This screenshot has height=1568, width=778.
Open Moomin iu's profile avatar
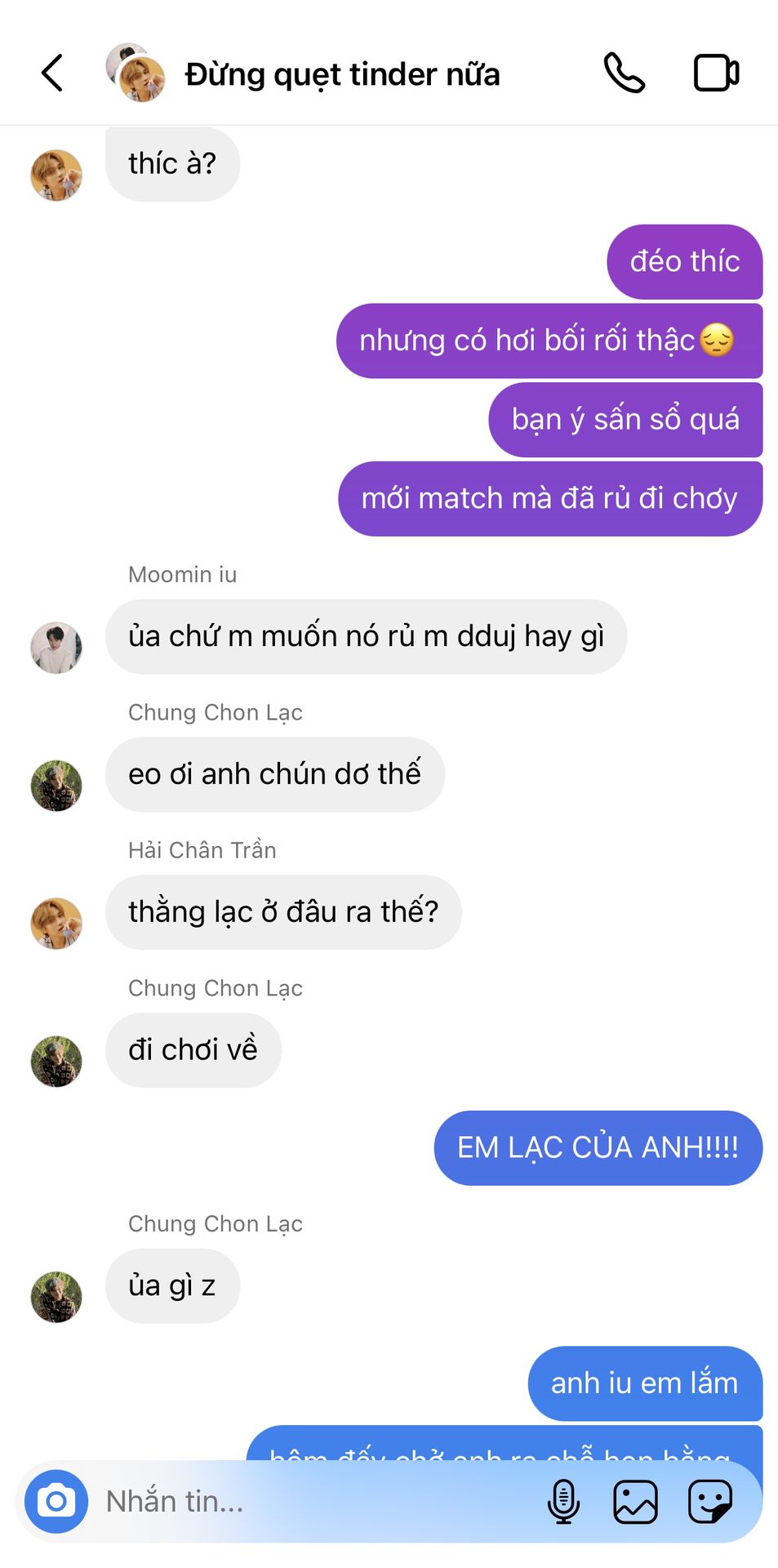56,648
